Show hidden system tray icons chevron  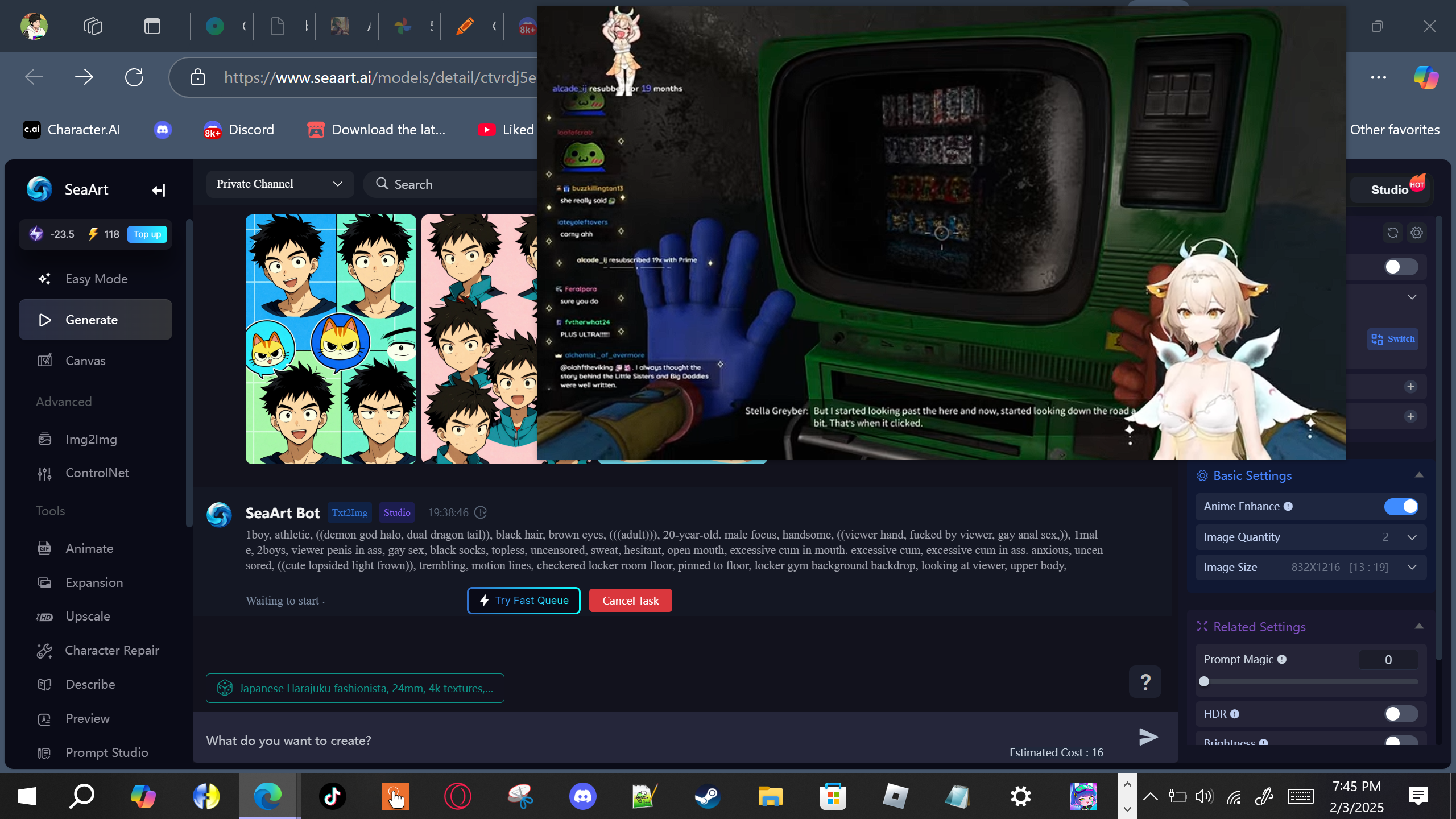coord(1150,796)
